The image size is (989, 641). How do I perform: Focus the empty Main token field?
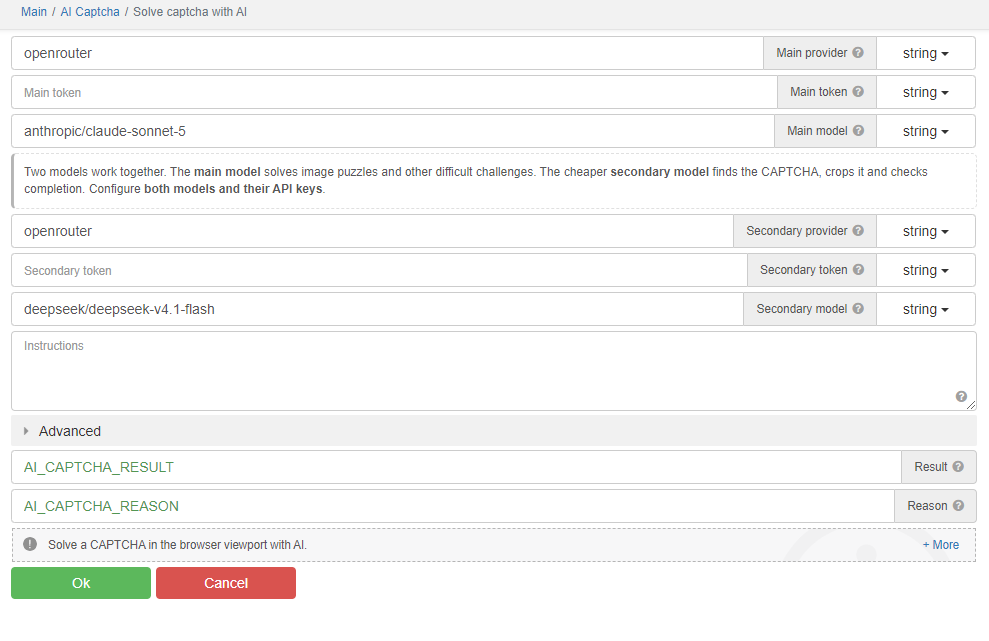pyautogui.click(x=394, y=93)
